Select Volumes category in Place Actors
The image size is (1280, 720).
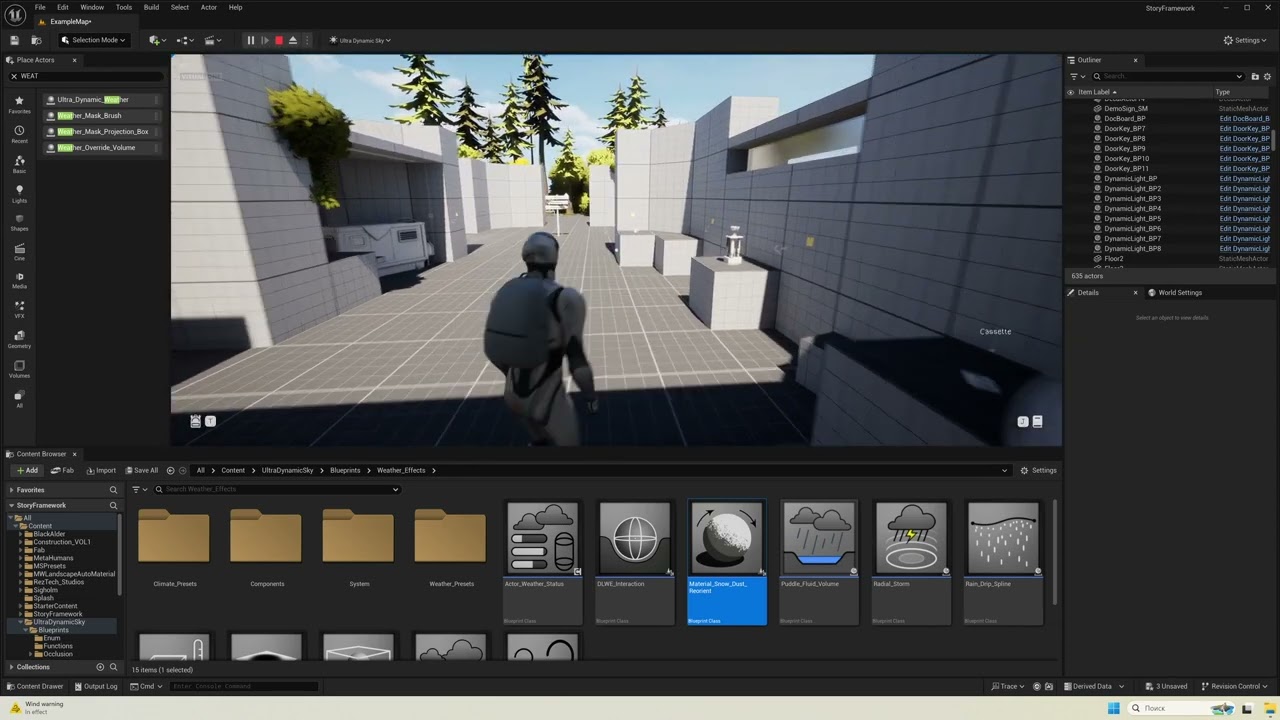[19, 369]
